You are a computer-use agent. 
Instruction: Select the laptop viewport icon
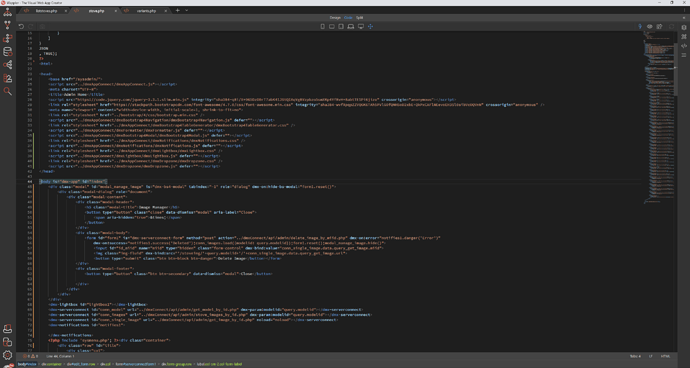click(x=351, y=27)
